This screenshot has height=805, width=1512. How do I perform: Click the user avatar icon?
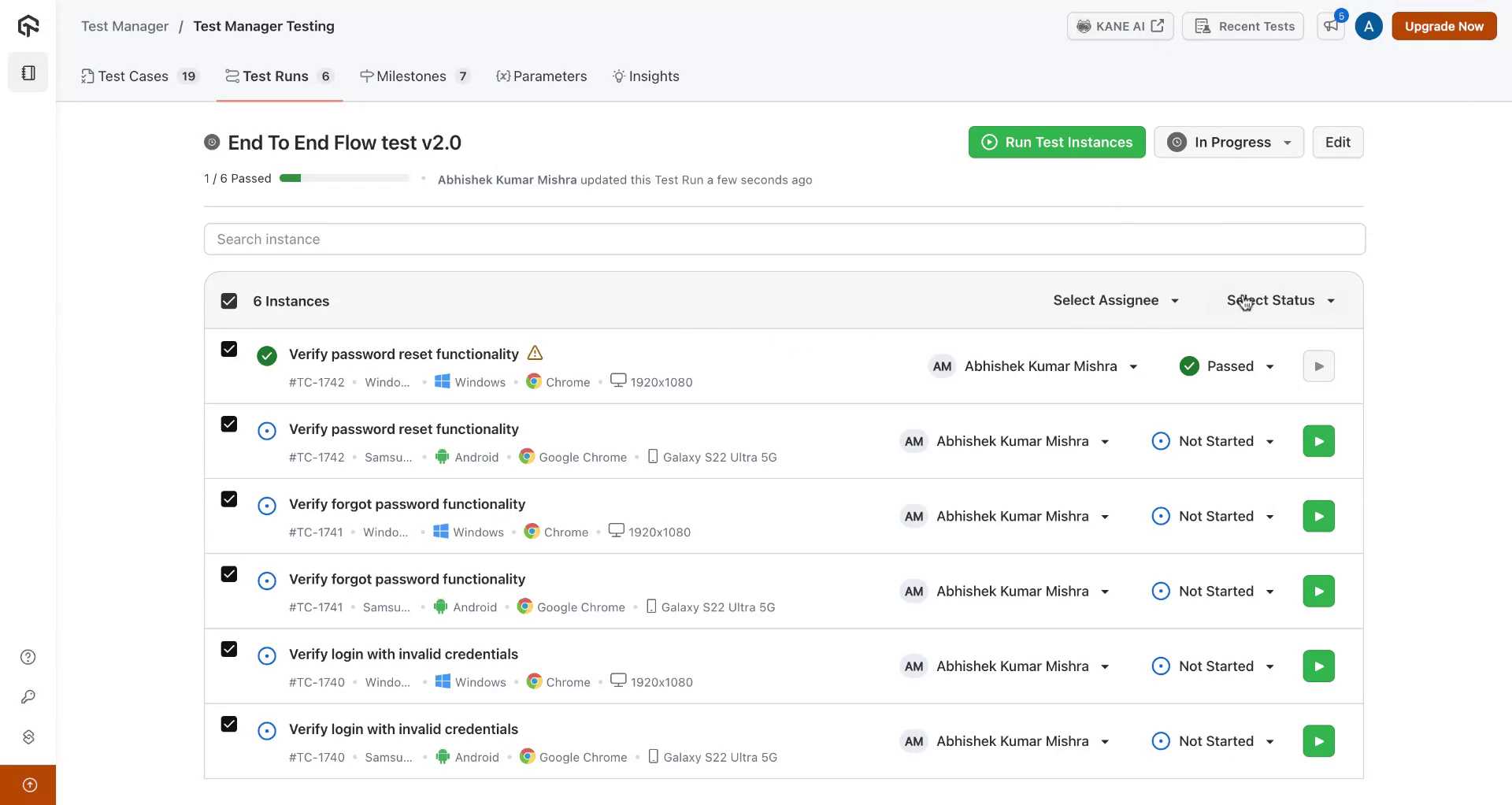pos(1368,26)
